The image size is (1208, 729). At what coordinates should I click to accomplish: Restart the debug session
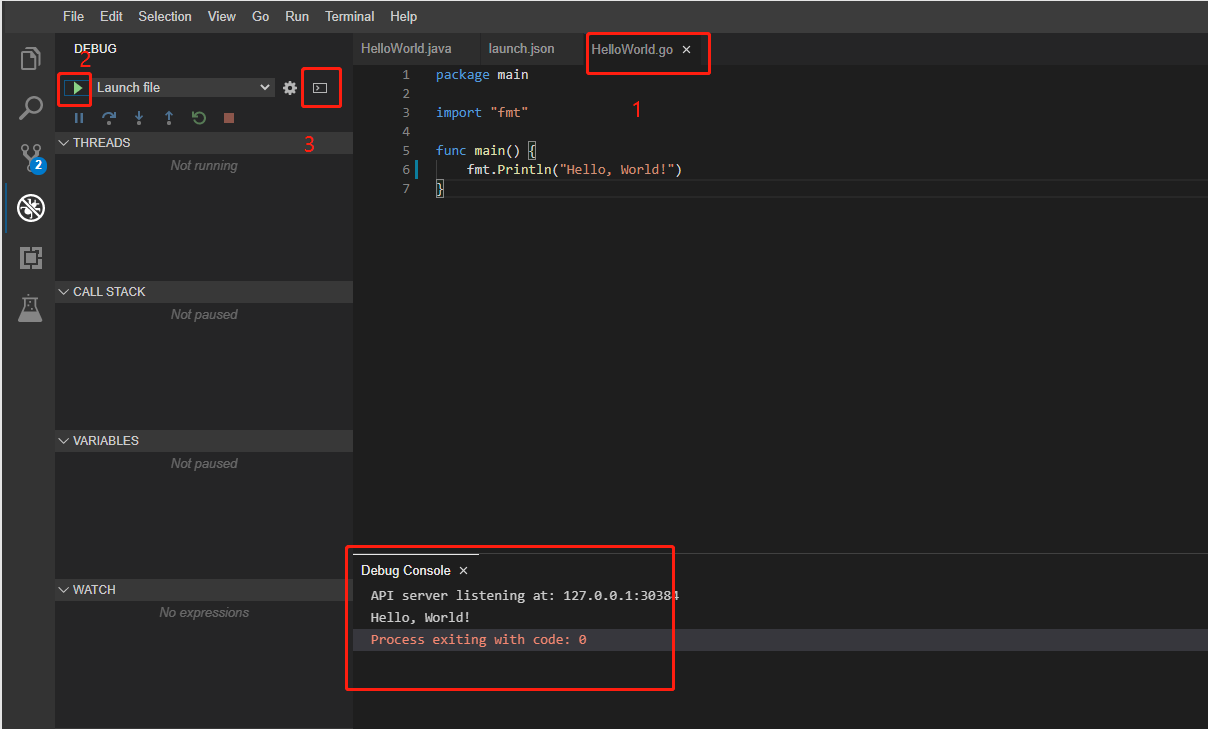[199, 118]
